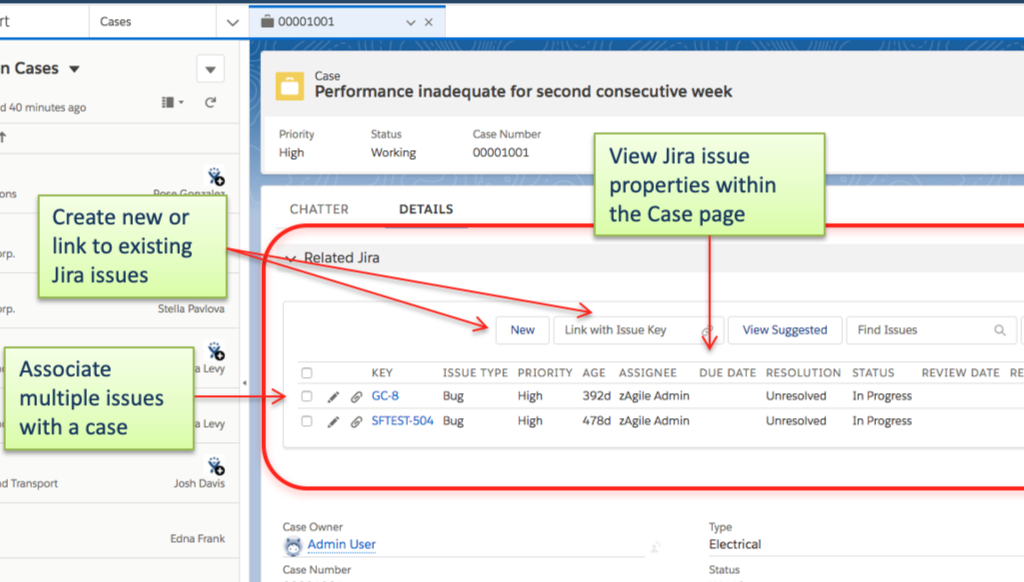Select the checkbox on the SFTEST-504 row
1024x582 pixels.
[308, 421]
